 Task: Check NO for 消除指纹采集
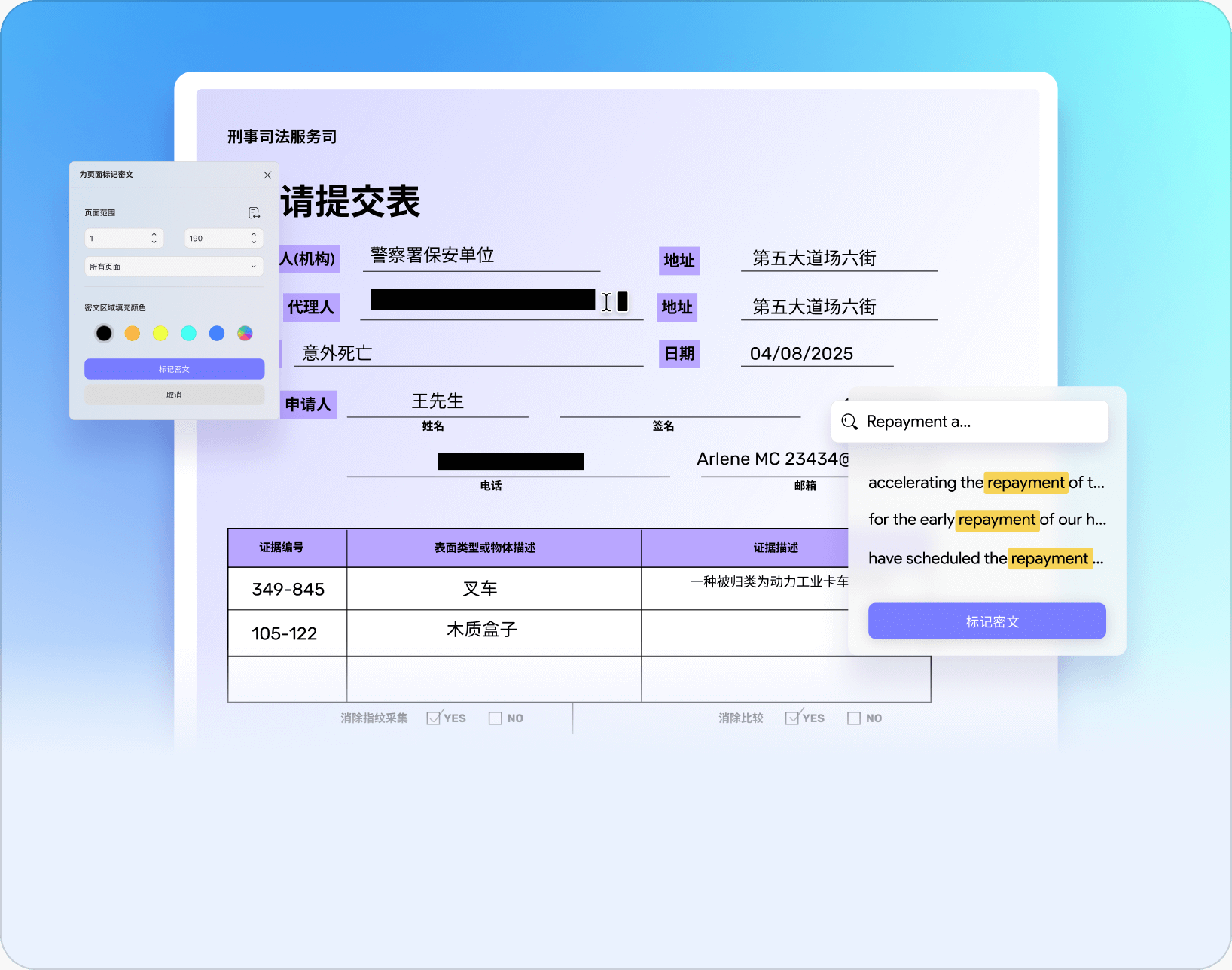tap(496, 718)
